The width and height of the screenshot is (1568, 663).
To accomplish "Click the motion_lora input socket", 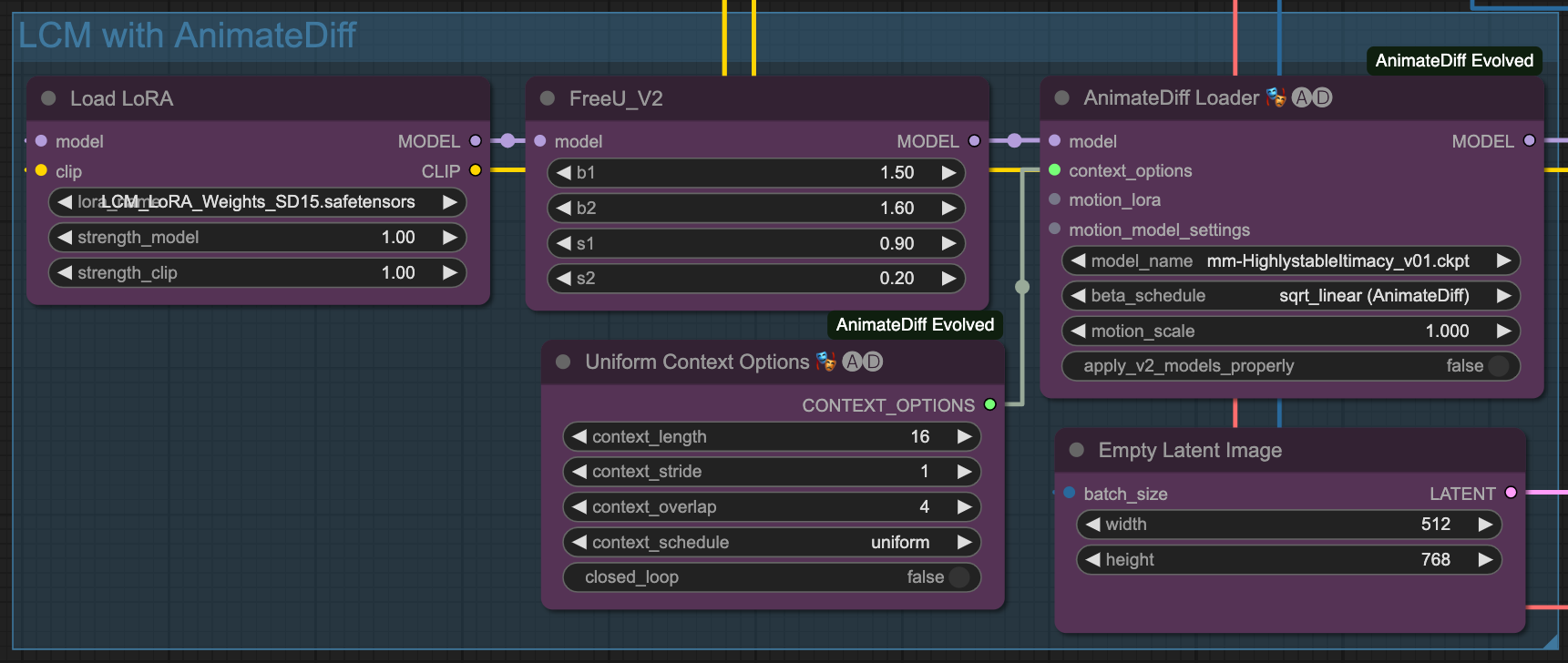I will [1054, 199].
